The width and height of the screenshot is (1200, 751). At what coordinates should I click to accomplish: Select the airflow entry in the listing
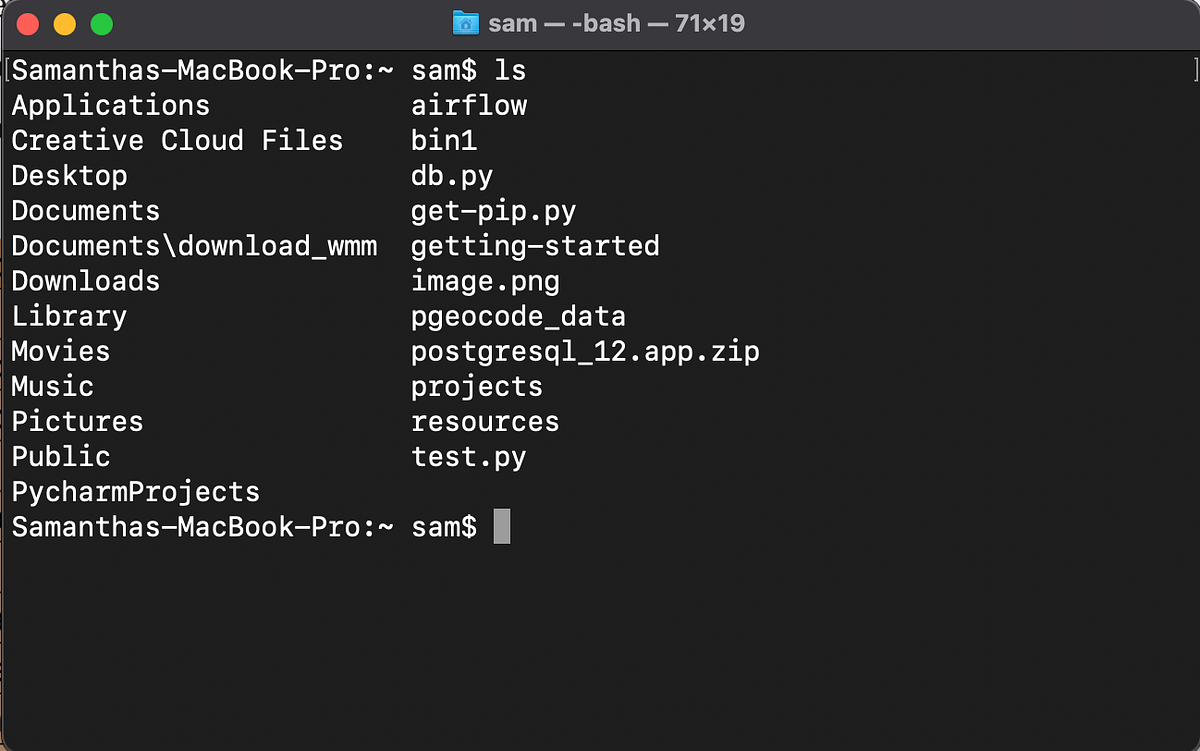[469, 105]
